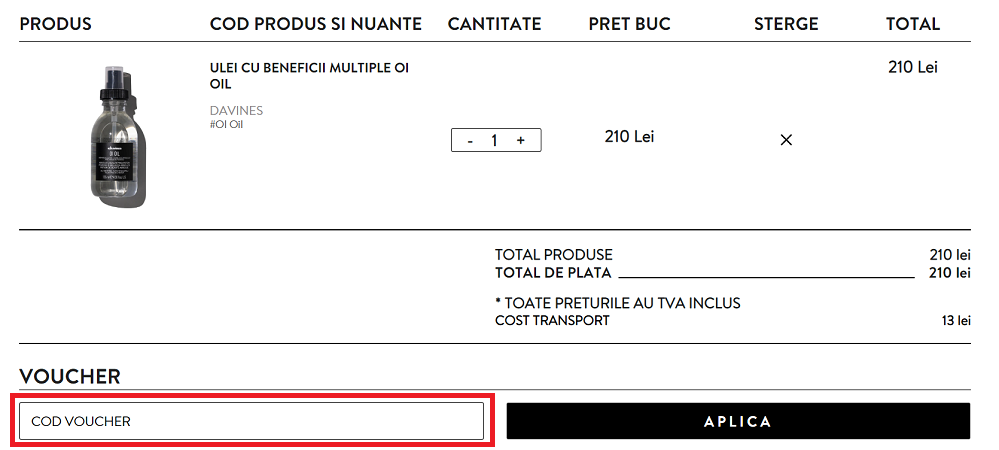Click the TOTAL PRODUSE summary label
This screenshot has height=450, width=999.
point(554,255)
